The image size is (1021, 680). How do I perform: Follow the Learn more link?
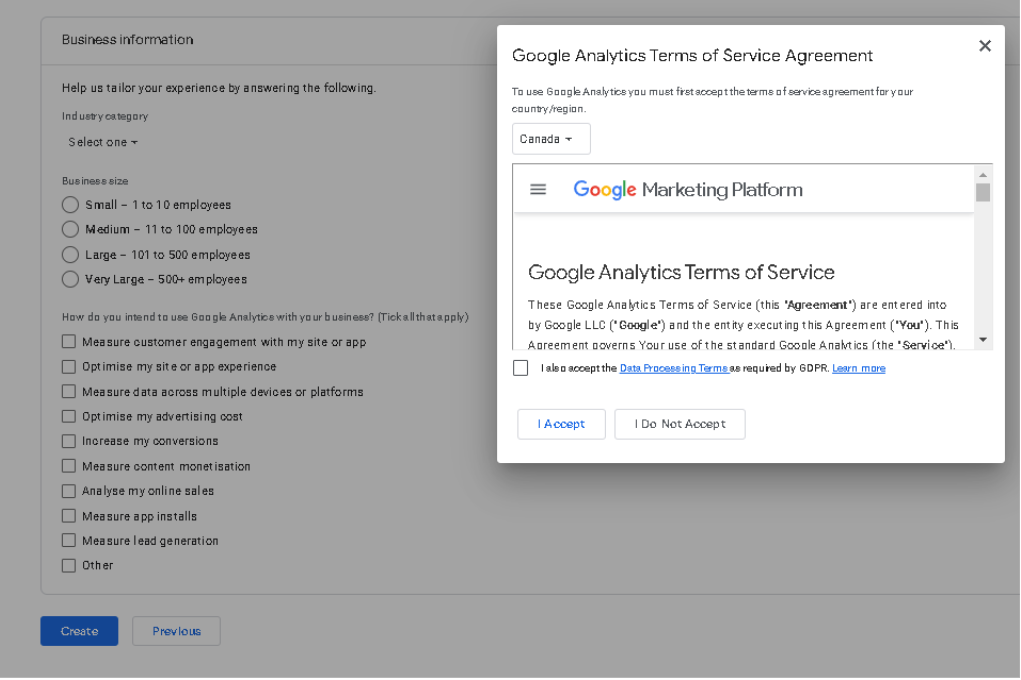(858, 368)
